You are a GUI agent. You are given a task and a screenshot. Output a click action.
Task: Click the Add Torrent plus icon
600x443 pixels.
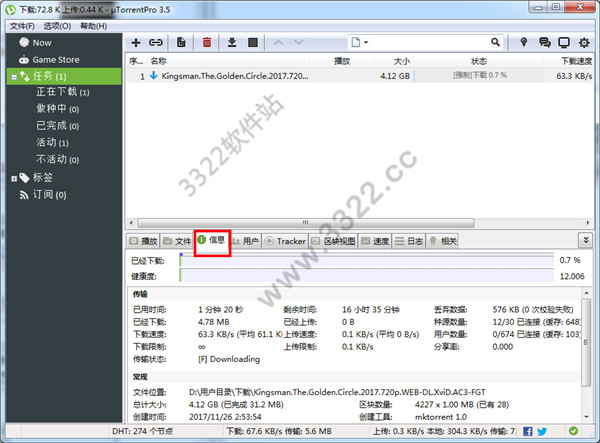136,42
